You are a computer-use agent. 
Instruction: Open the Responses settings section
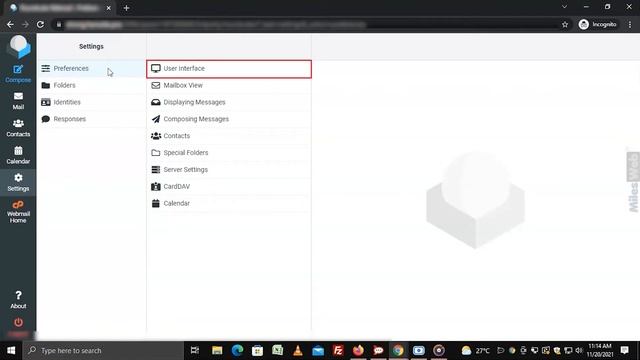[x=91, y=119]
